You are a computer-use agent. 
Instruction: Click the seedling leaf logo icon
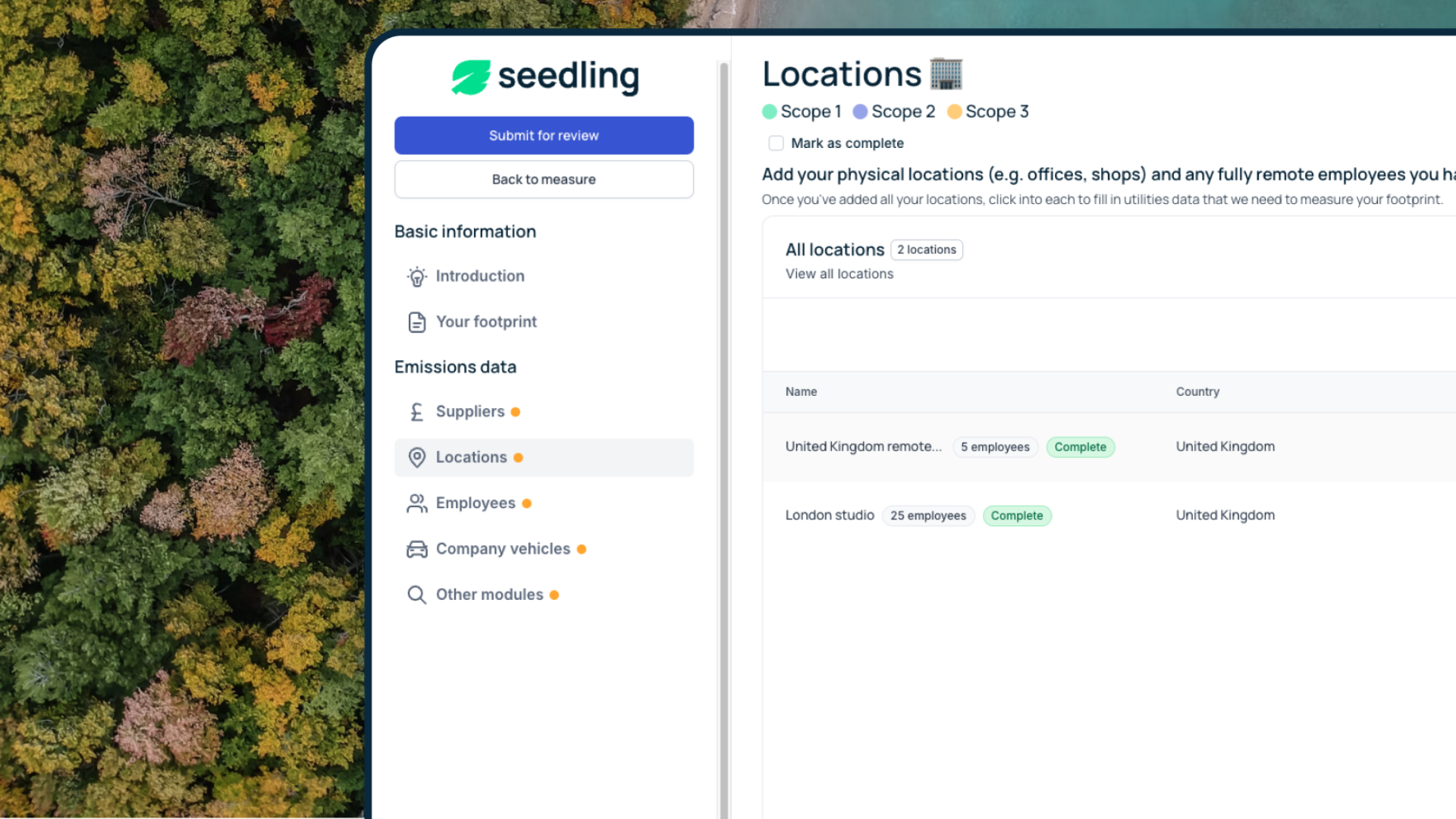coord(471,77)
